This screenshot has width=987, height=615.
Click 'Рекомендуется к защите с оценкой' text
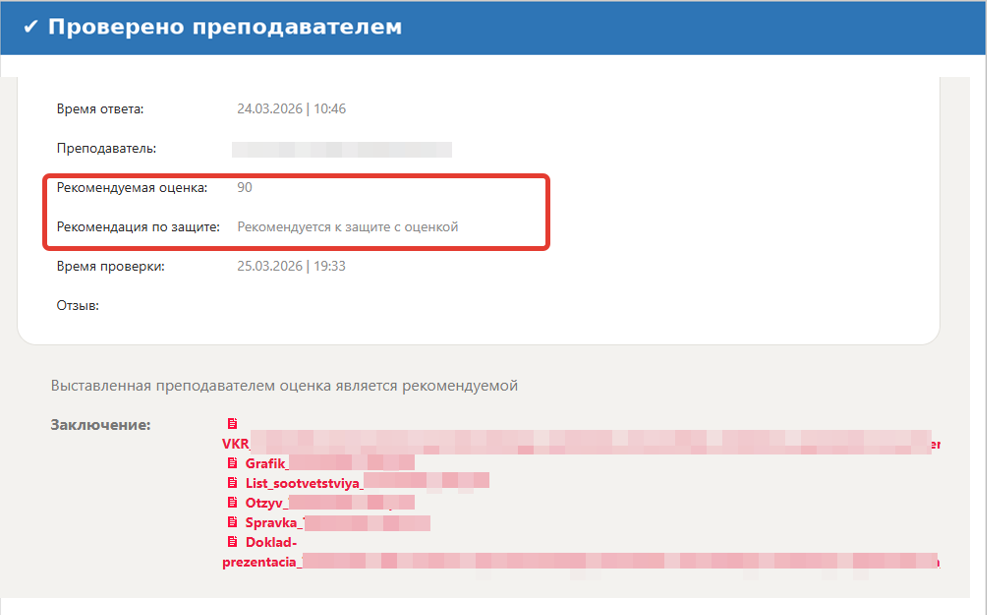point(347,227)
